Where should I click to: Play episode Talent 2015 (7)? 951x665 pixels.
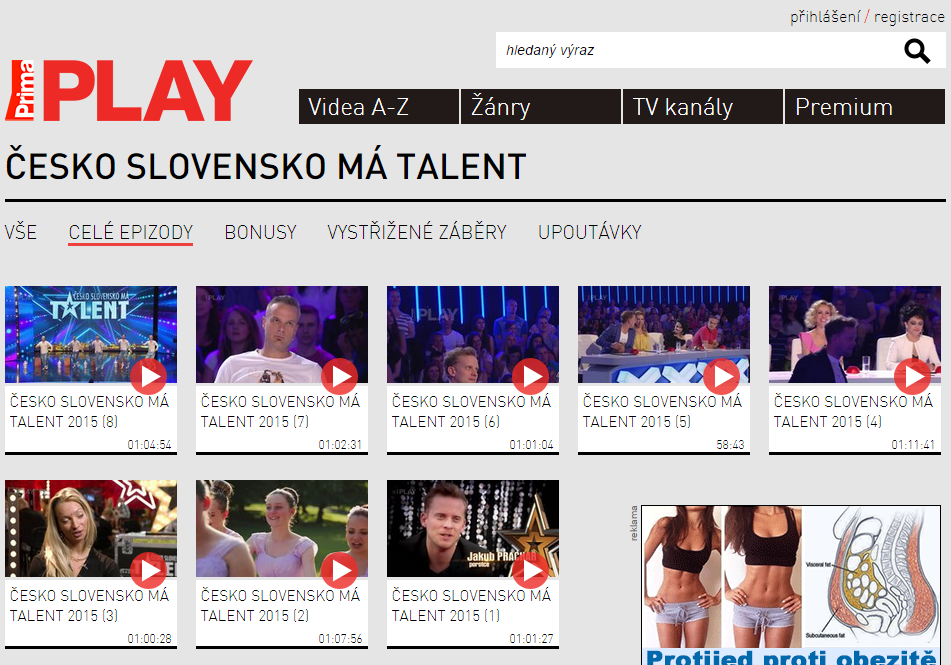[x=340, y=377]
